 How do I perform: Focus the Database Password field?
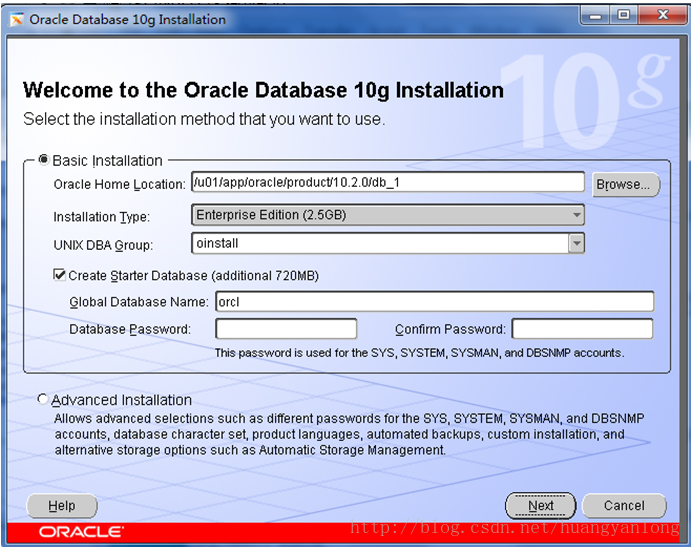[286, 329]
